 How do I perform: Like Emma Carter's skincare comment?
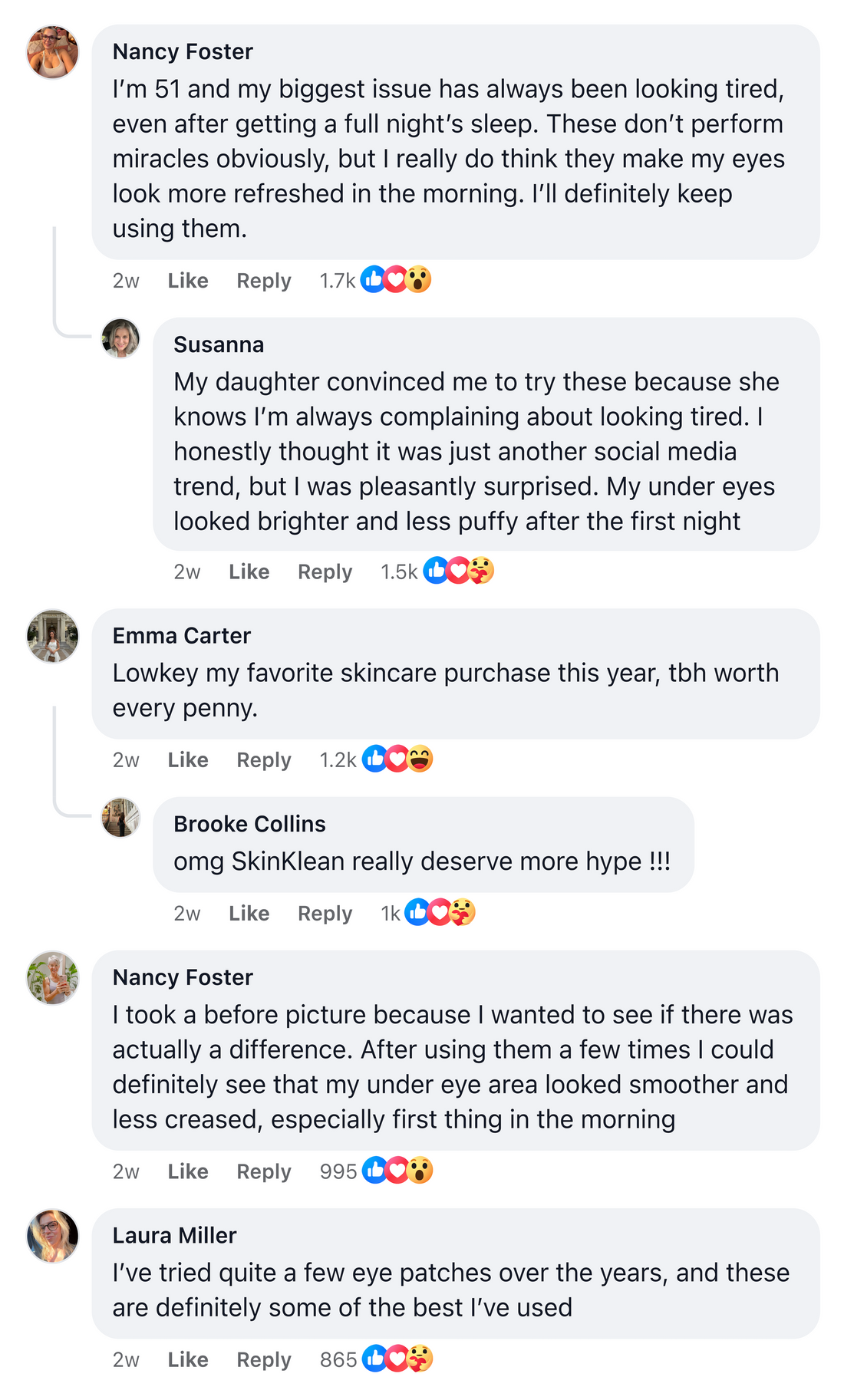pyautogui.click(x=188, y=760)
